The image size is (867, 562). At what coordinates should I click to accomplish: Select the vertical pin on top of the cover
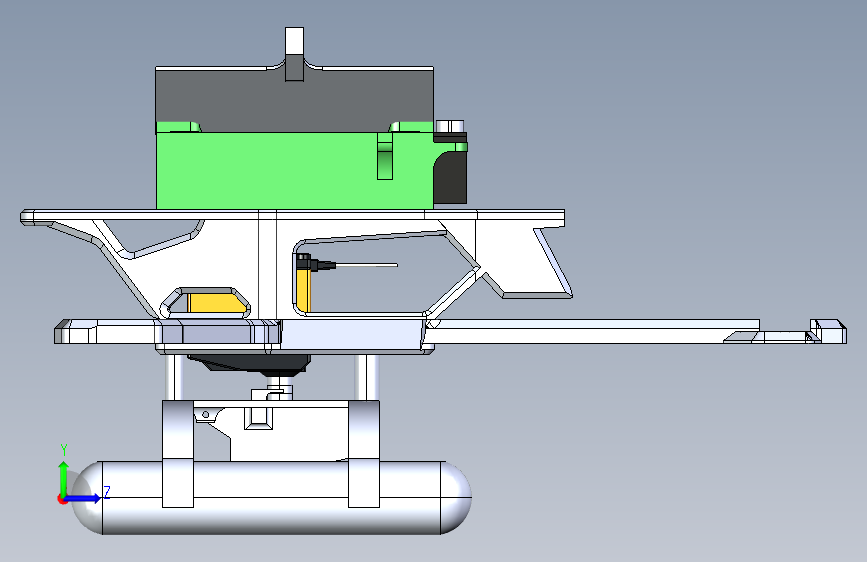pos(294,54)
